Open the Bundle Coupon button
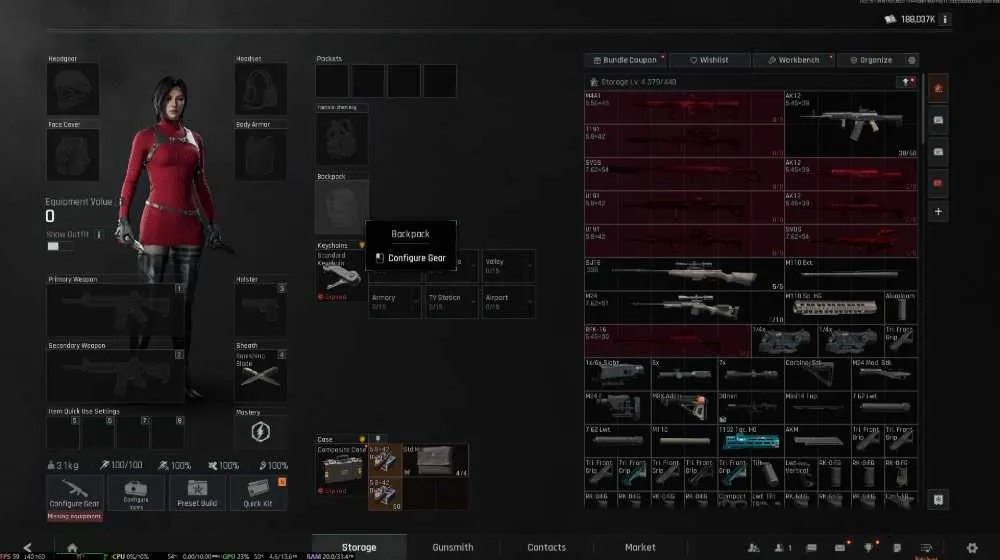The height and width of the screenshot is (560, 1000). click(x=625, y=60)
